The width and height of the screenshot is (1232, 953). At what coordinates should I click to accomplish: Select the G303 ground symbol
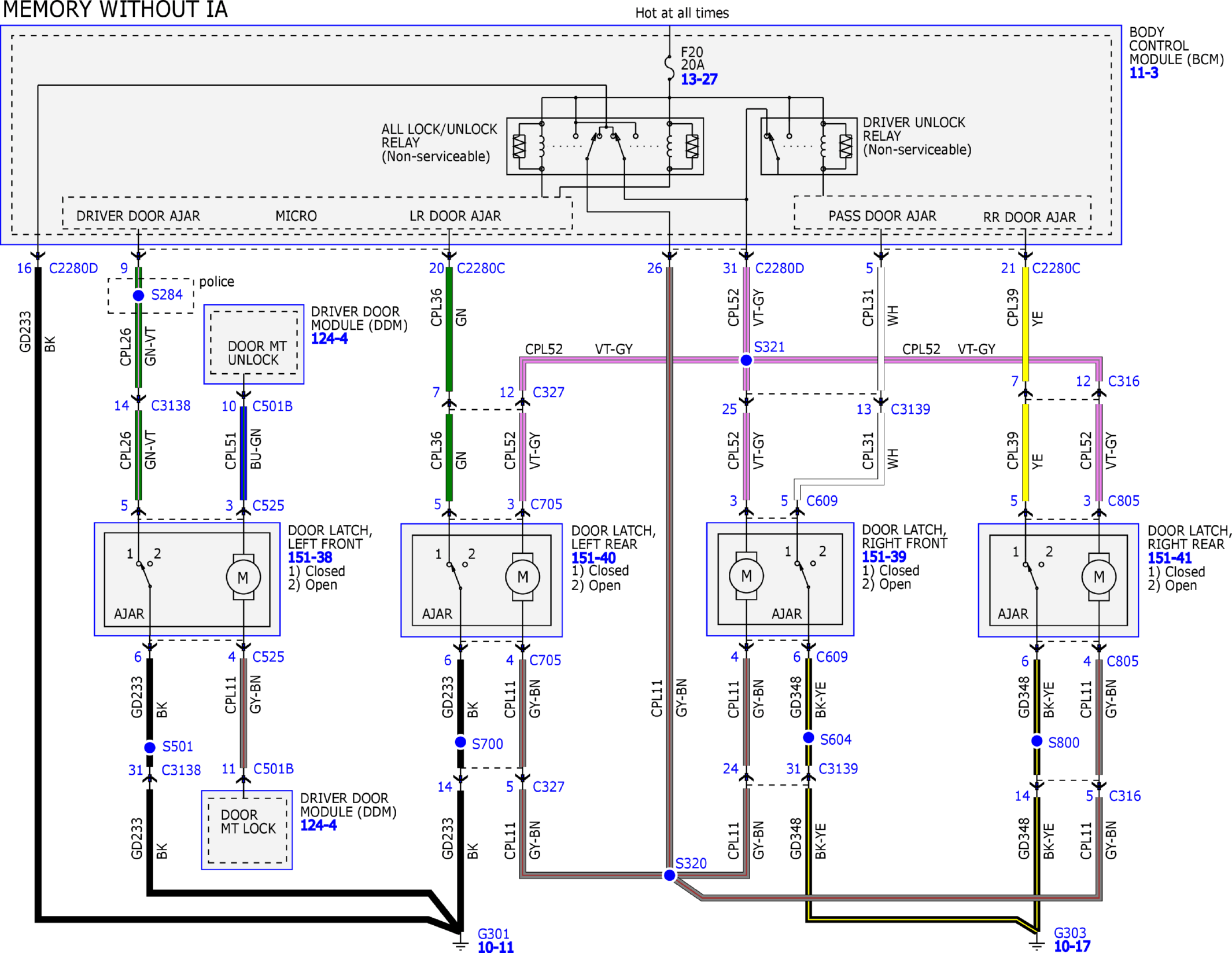1036,943
